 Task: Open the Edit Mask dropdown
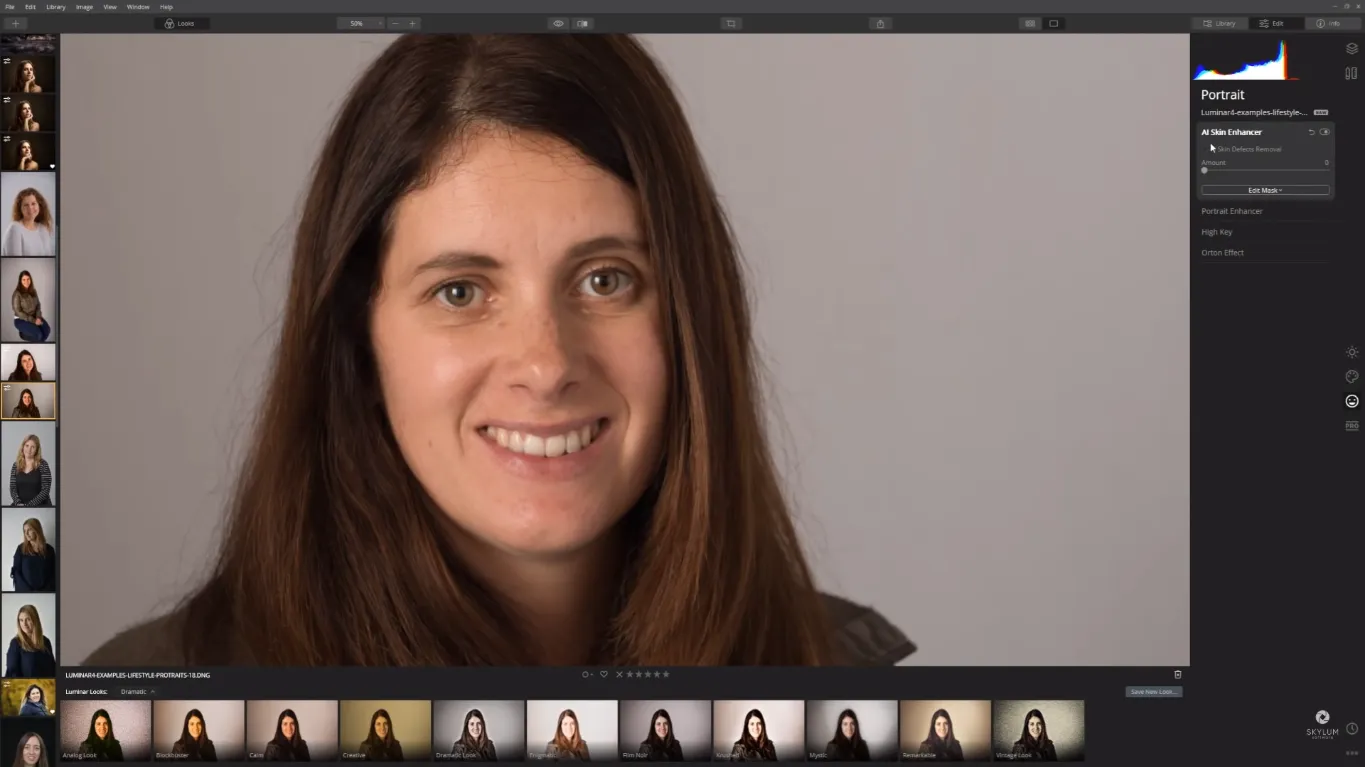pyautogui.click(x=1265, y=190)
